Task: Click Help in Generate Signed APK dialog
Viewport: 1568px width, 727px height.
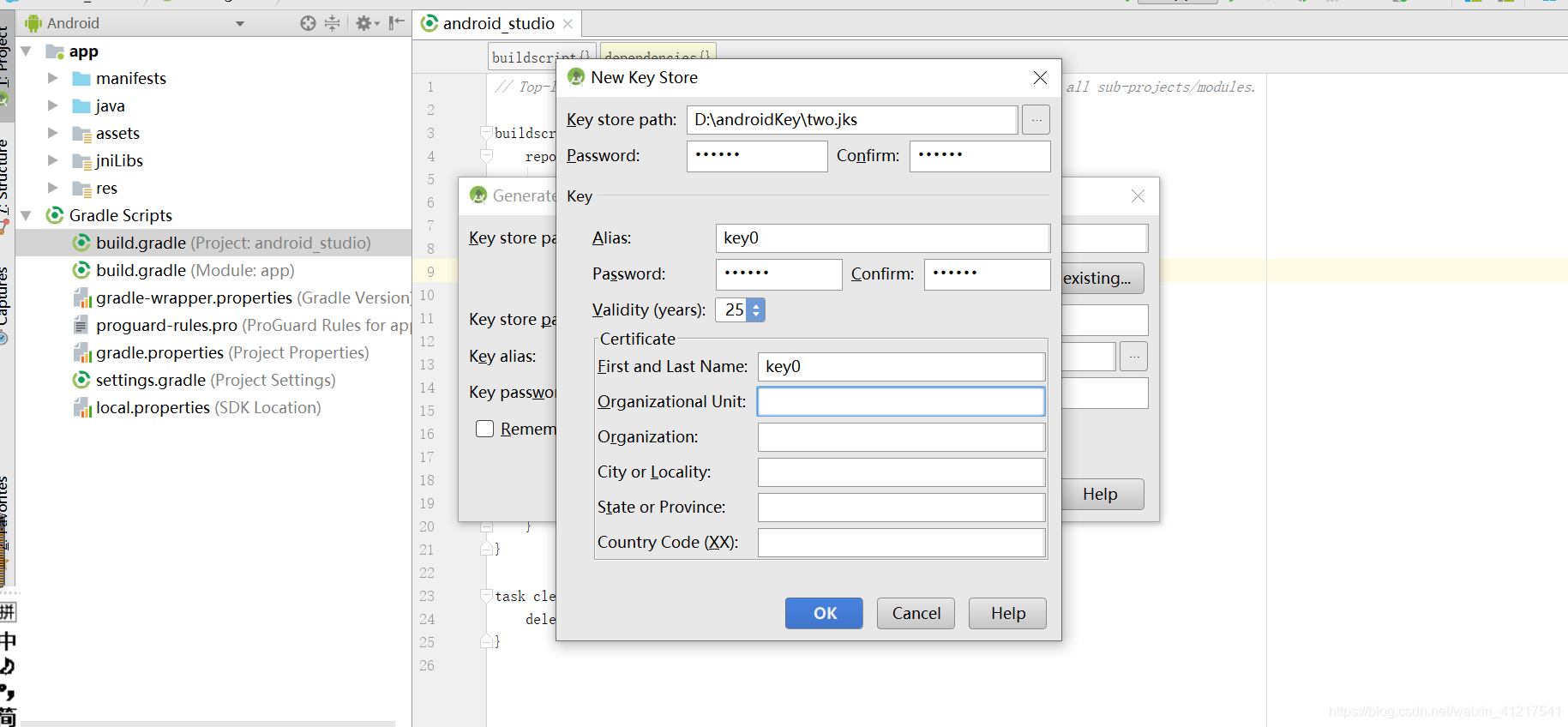Action: 1102,494
